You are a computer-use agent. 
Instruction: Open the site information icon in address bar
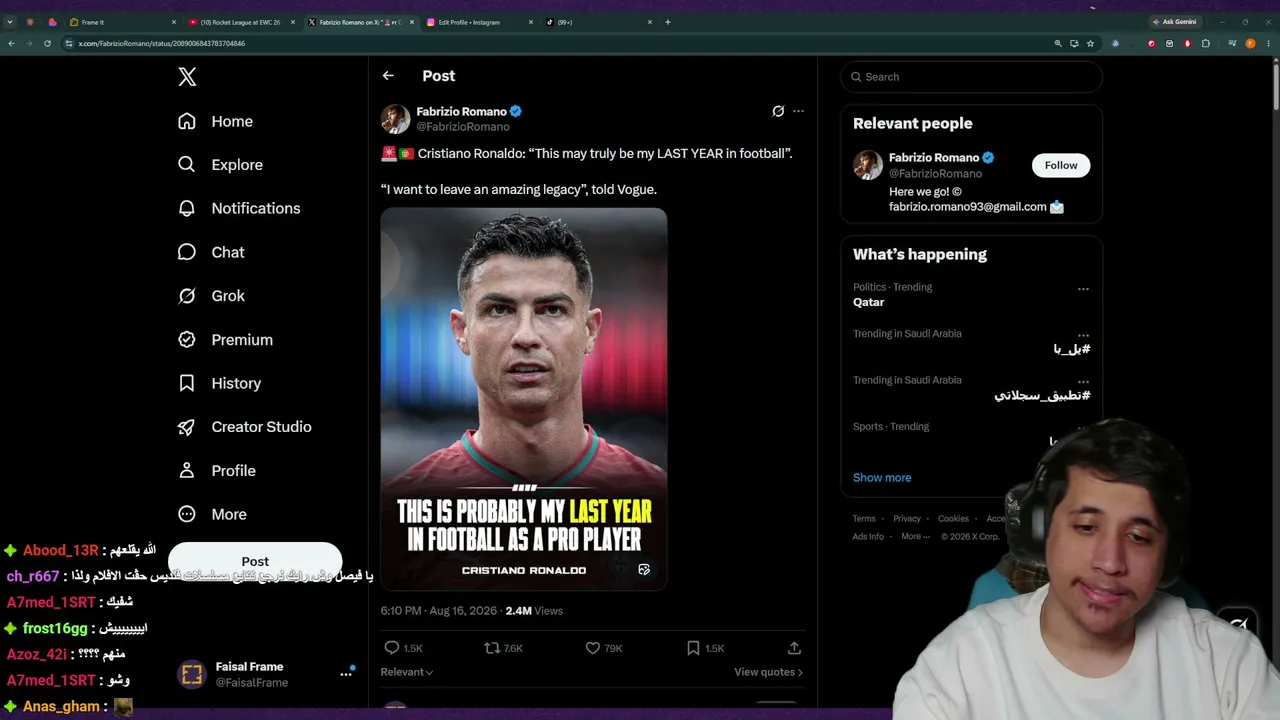click(x=69, y=44)
